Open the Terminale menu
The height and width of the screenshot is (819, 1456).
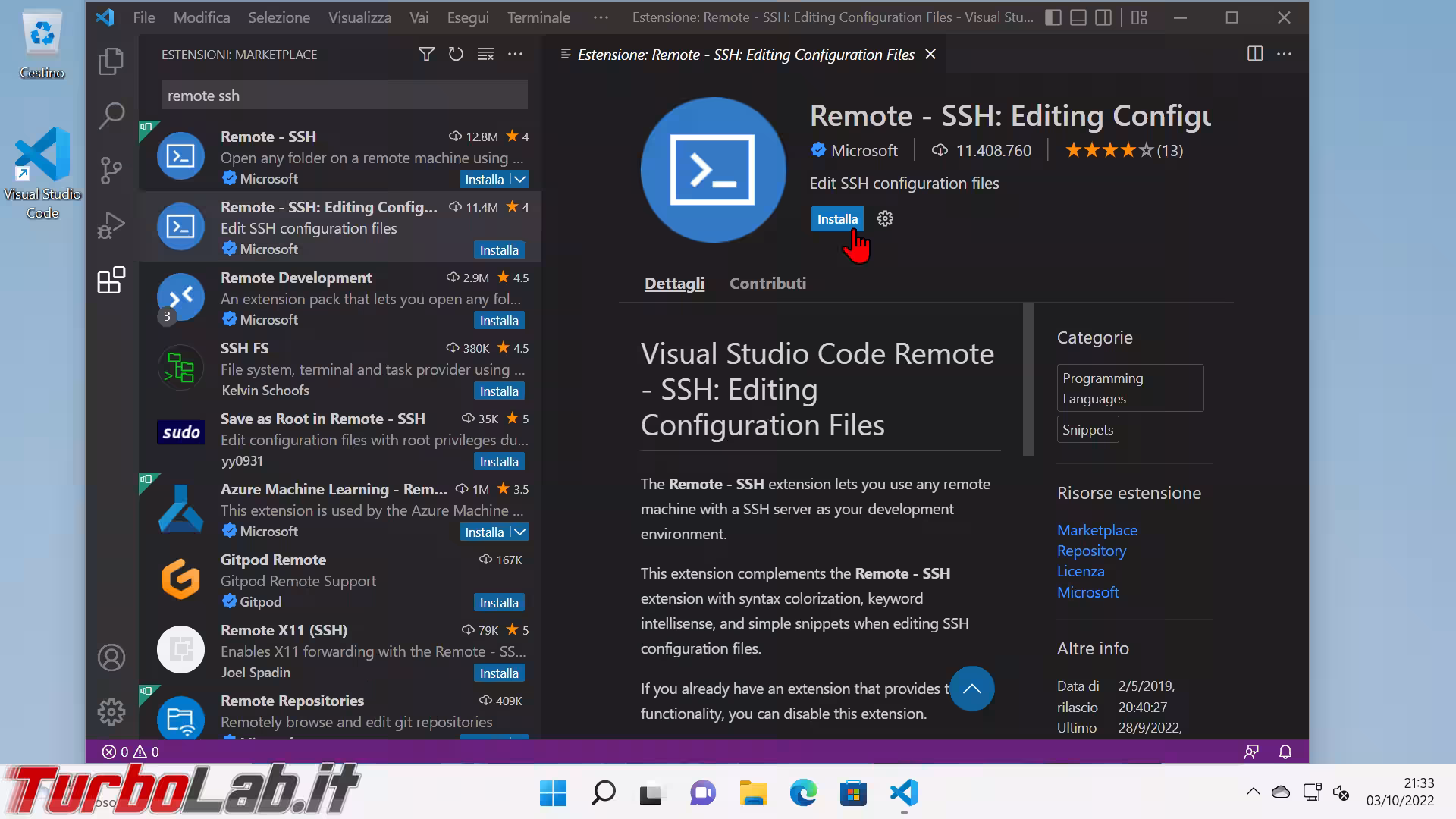[x=538, y=17]
